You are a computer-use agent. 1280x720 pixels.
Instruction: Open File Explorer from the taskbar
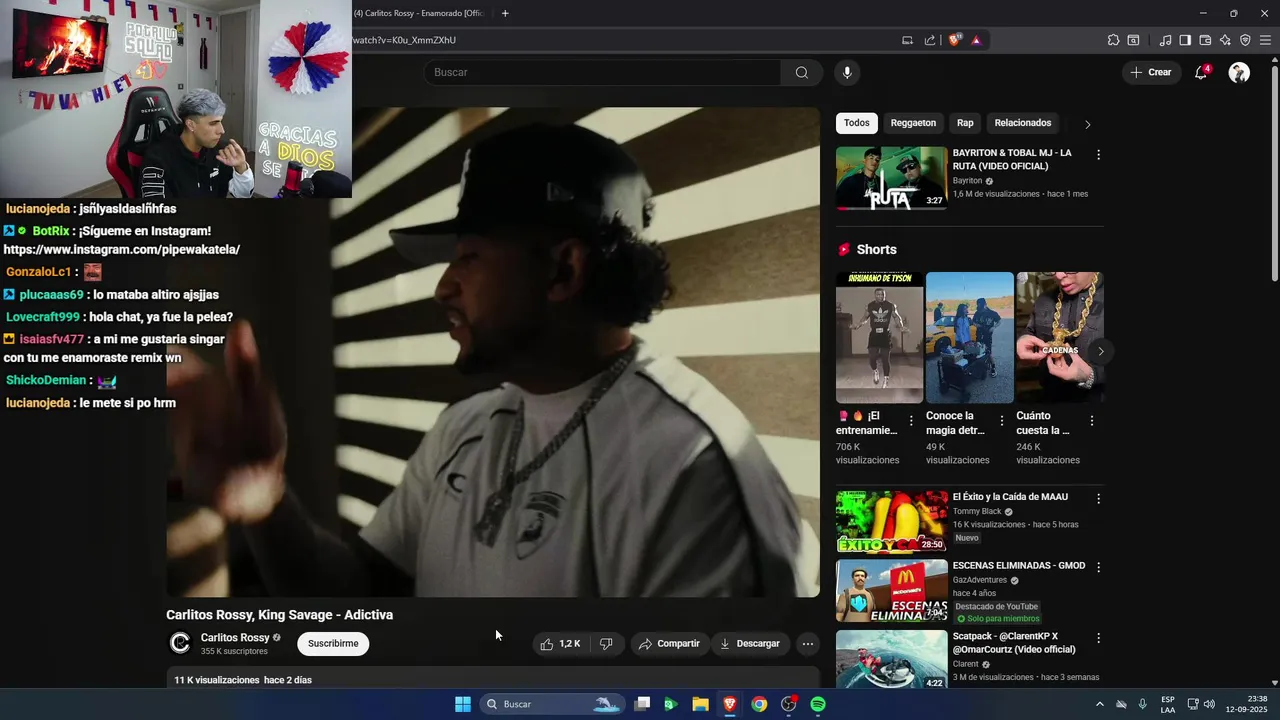click(700, 704)
